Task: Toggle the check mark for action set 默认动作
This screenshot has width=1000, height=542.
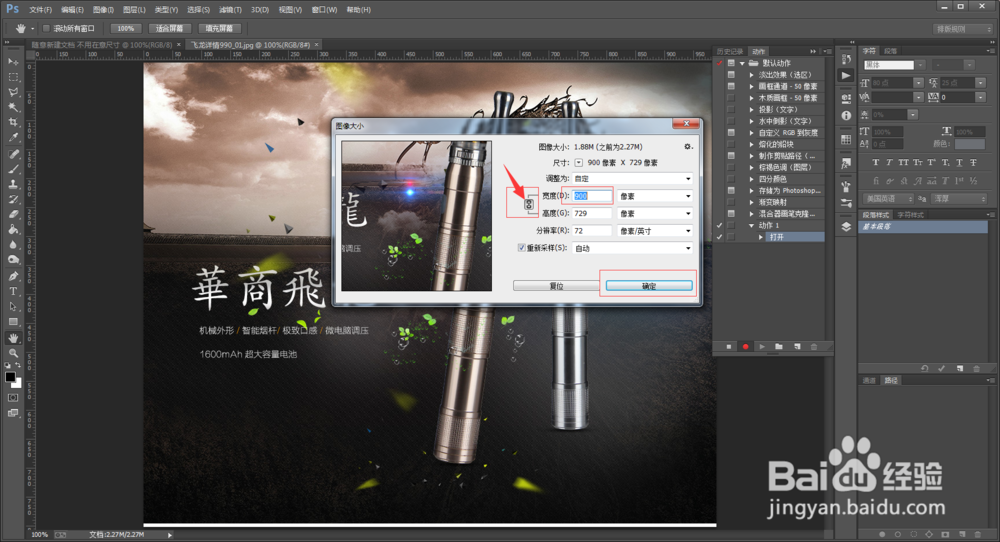Action: point(720,63)
